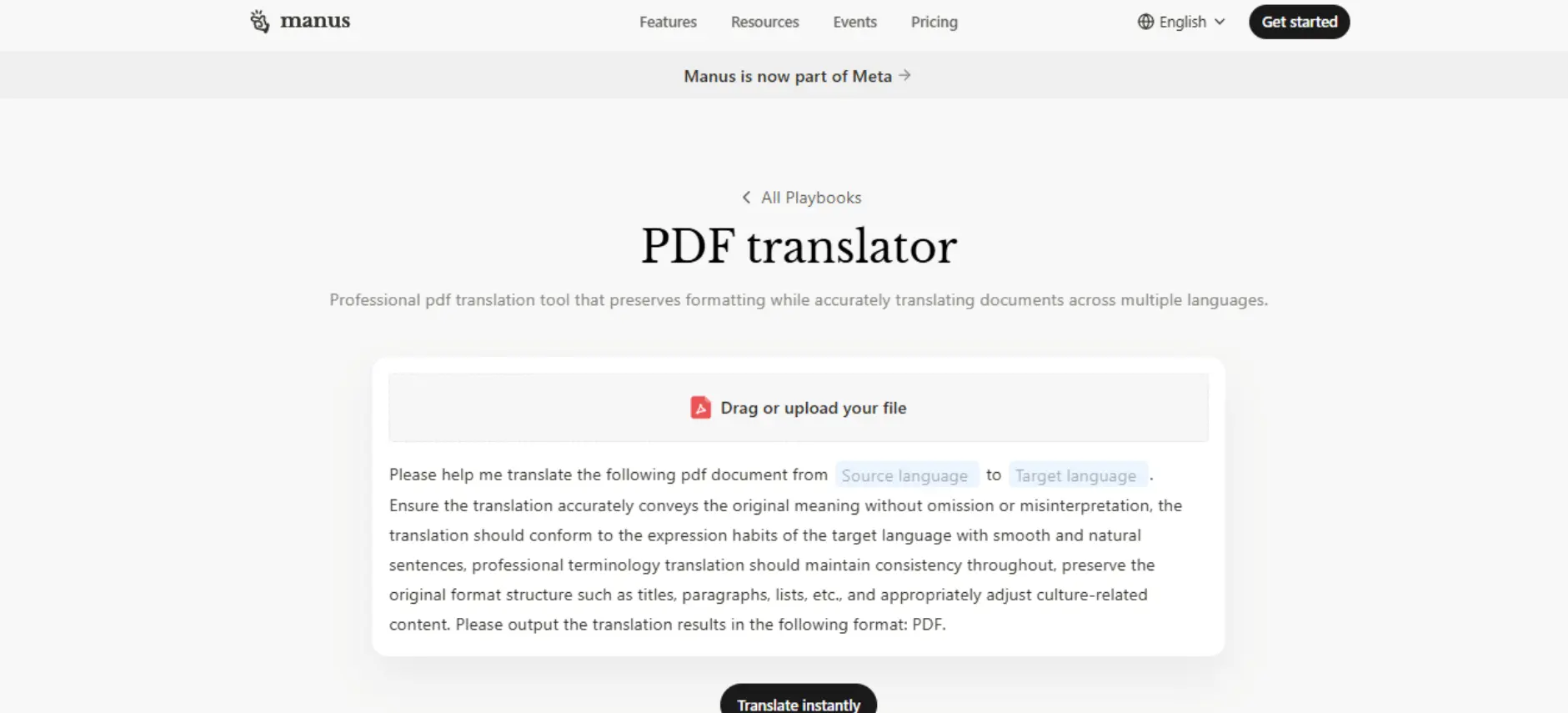Open the Resources menu
The image size is (1568, 713).
(x=764, y=23)
